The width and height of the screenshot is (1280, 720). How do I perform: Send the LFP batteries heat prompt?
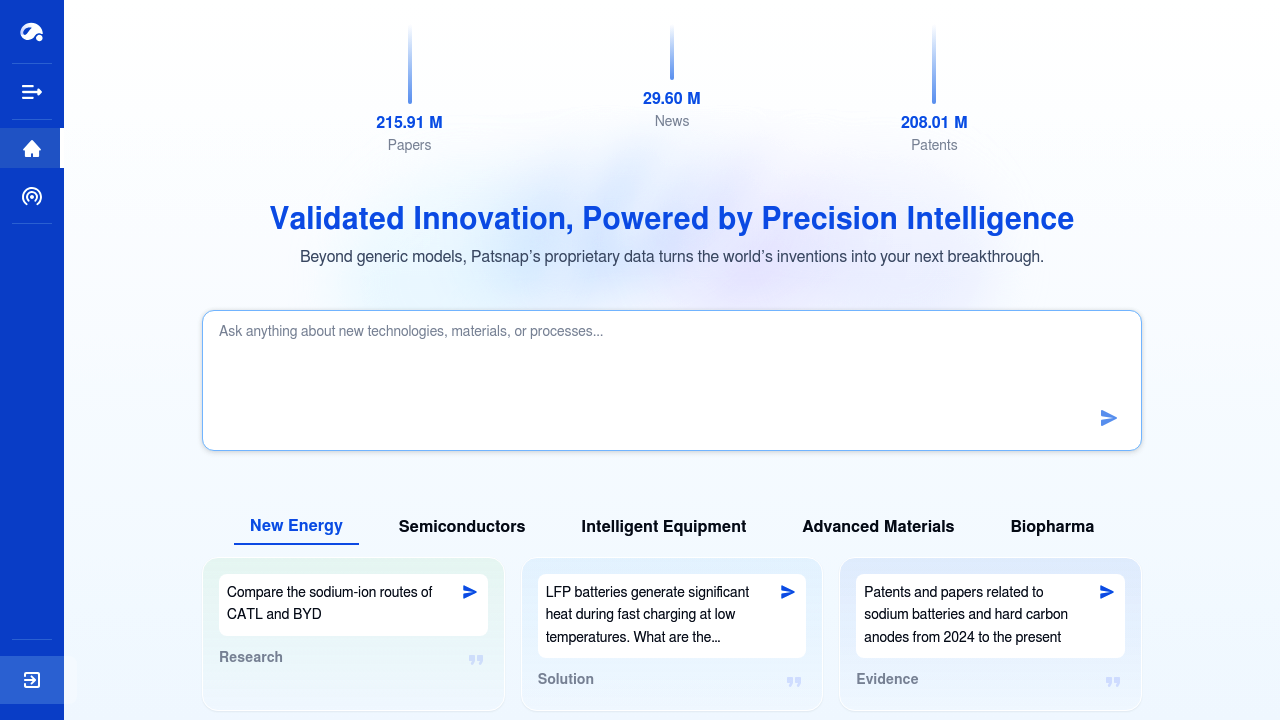coord(788,592)
